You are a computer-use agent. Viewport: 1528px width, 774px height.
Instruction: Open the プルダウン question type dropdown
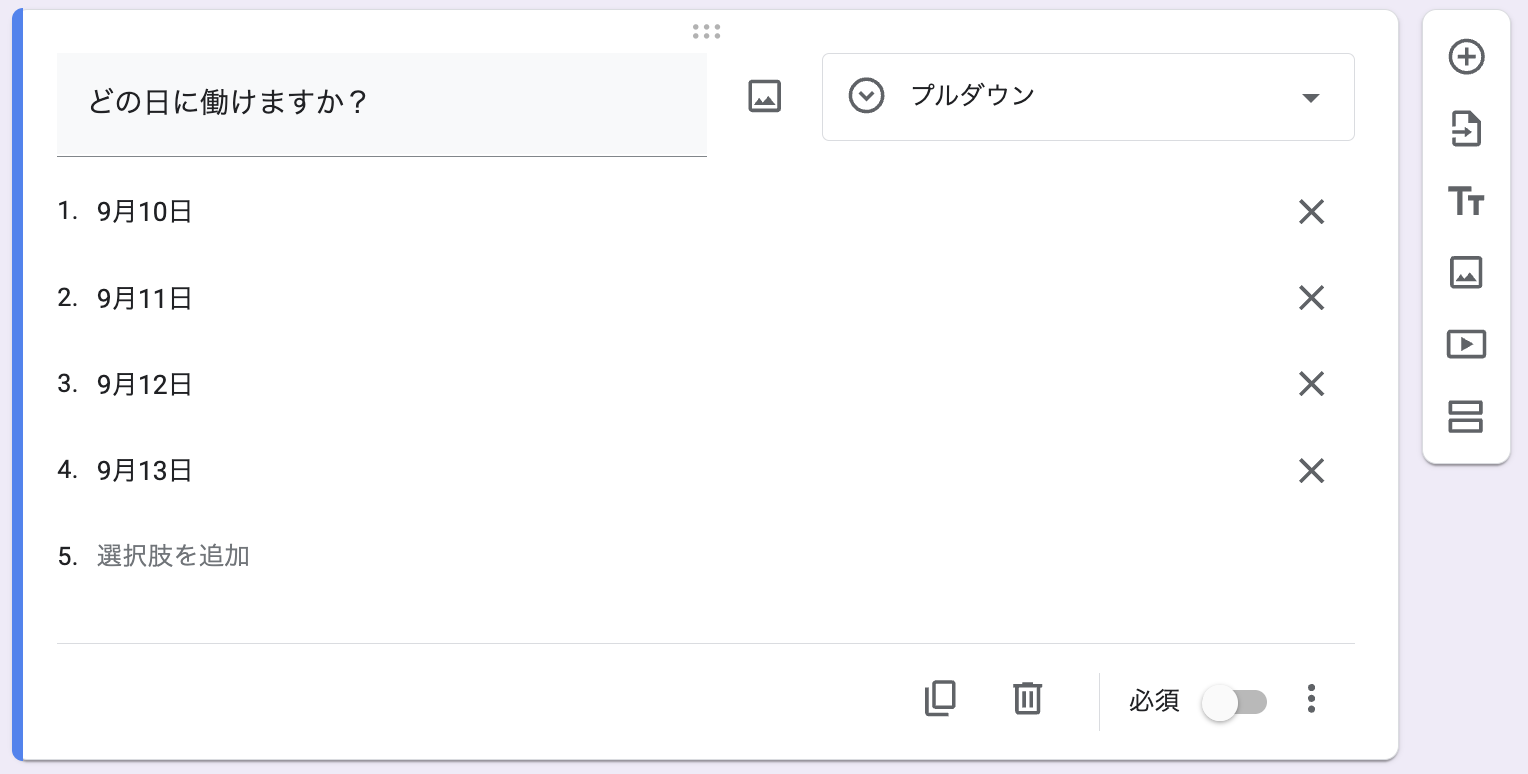1088,97
